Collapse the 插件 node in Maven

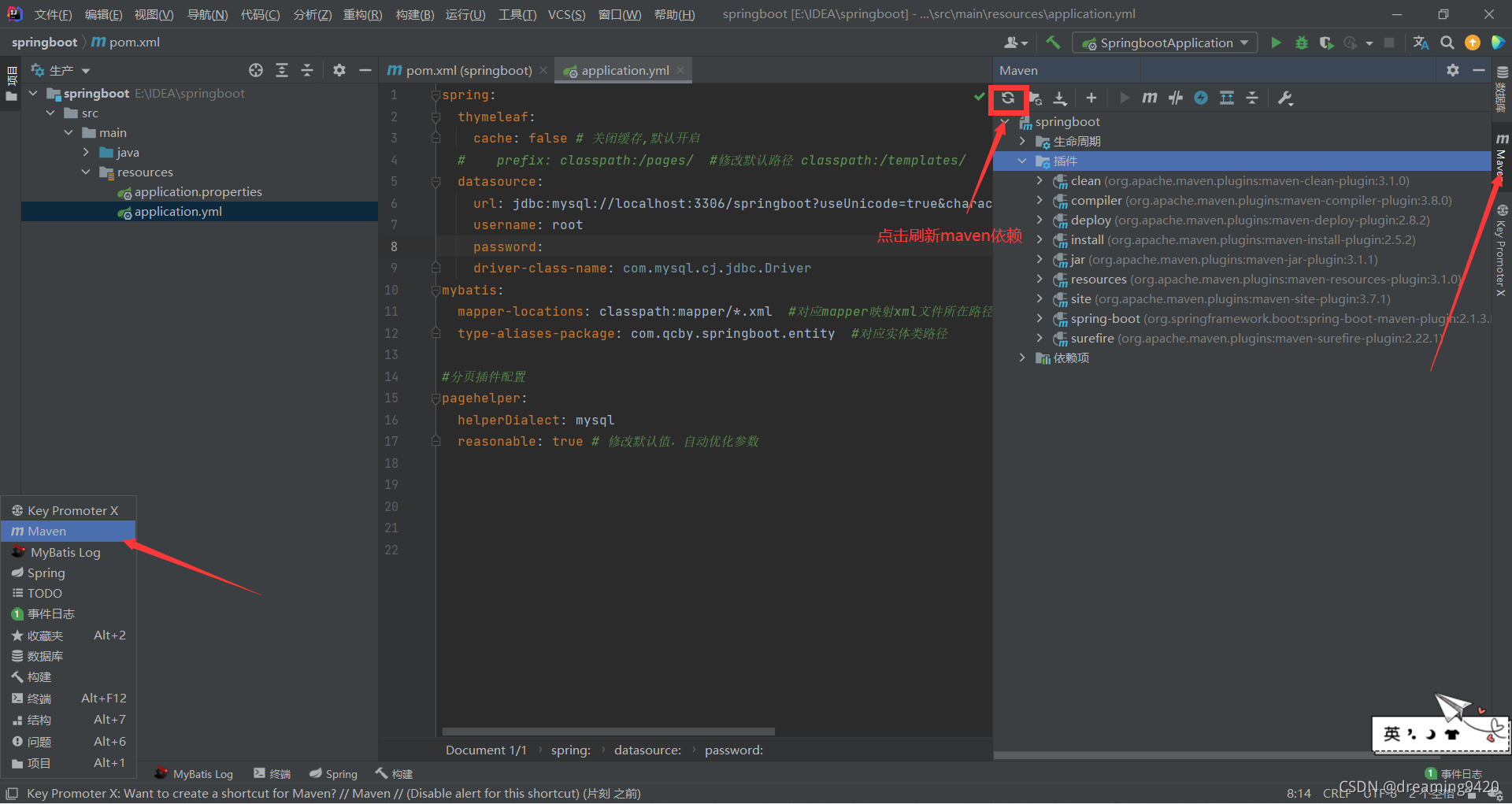(1022, 161)
